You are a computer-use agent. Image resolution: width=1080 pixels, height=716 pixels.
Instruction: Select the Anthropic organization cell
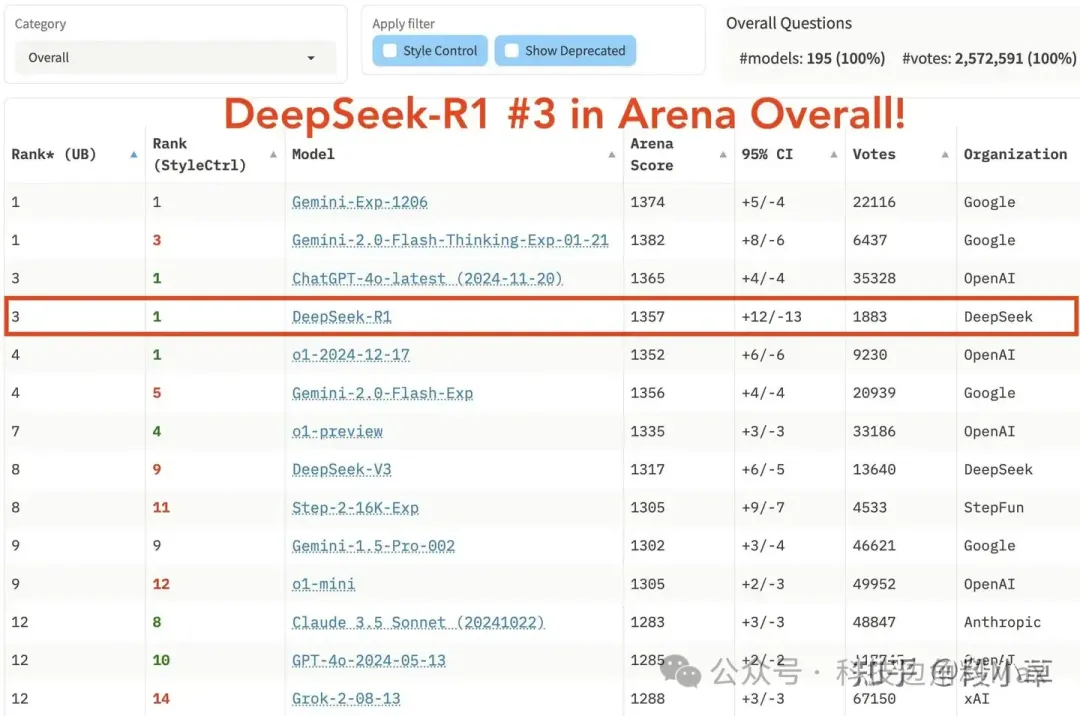[1002, 622]
